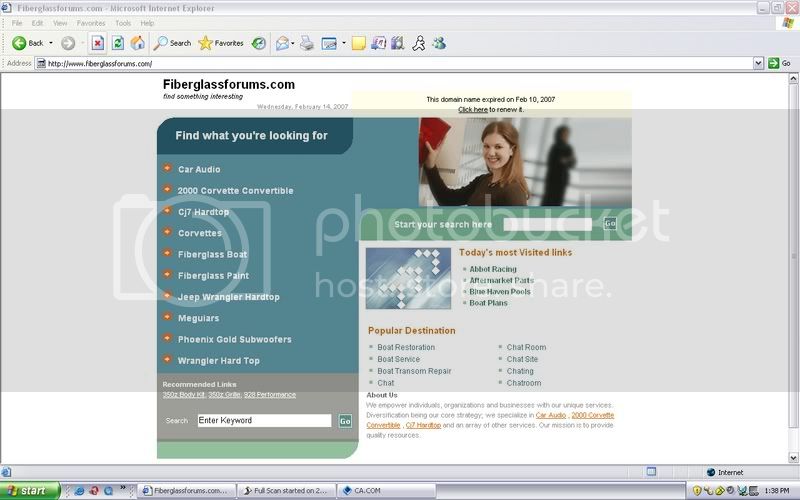This screenshot has width=800, height=500.
Task: Click the Enter Keyword search field
Action: click(x=264, y=420)
